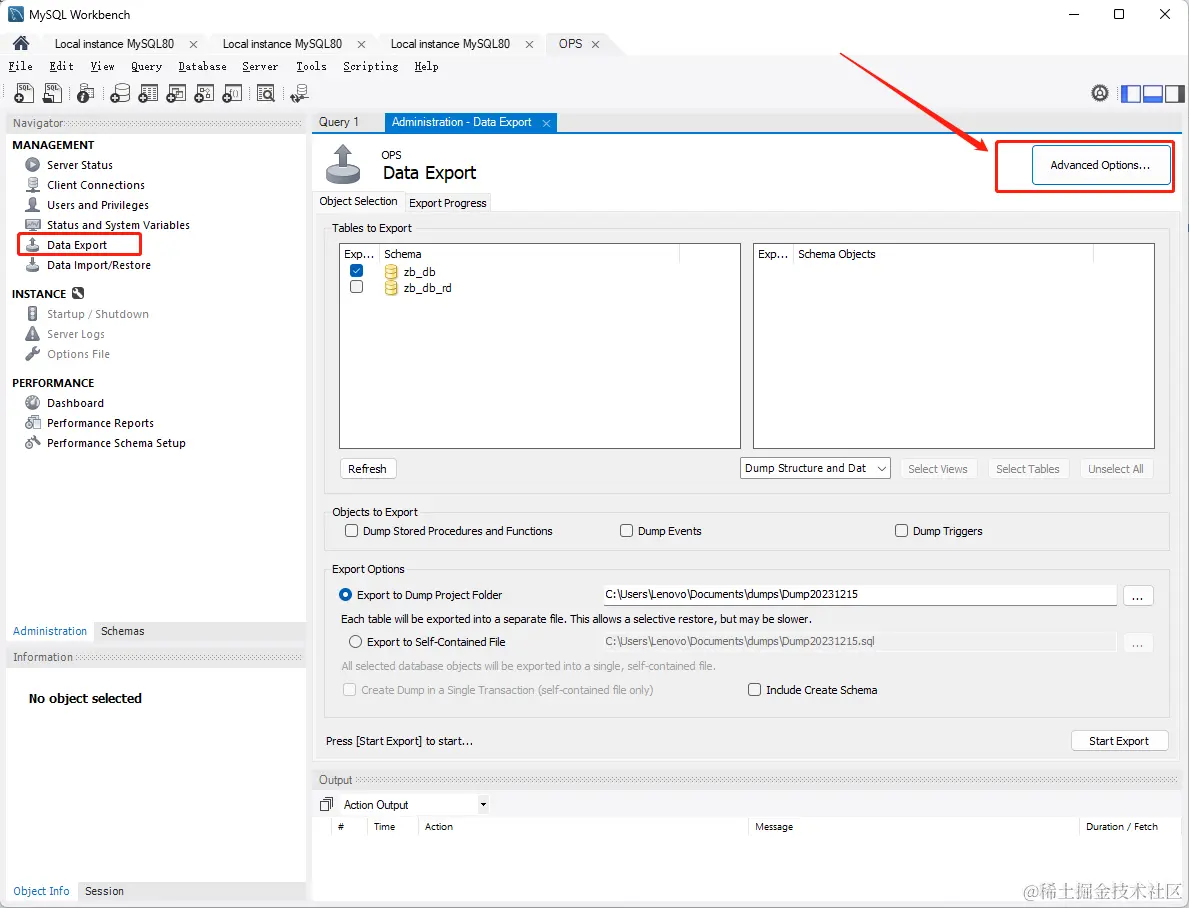
Task: Switch to the Session info tab
Action: (x=104, y=891)
